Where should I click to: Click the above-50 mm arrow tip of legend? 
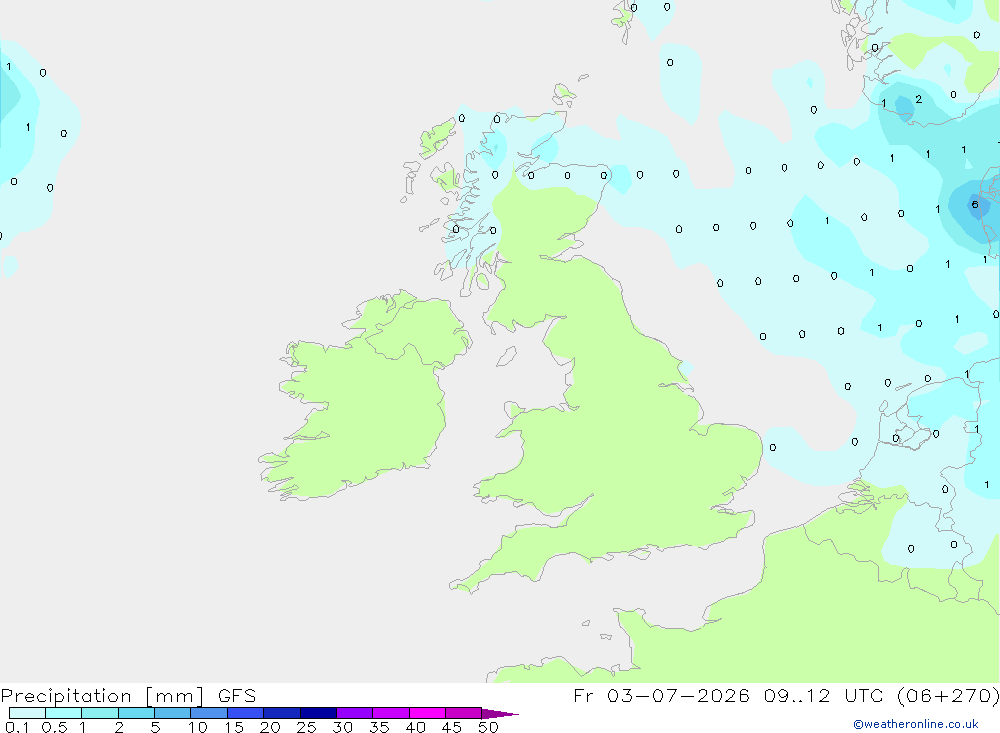pyautogui.click(x=499, y=713)
